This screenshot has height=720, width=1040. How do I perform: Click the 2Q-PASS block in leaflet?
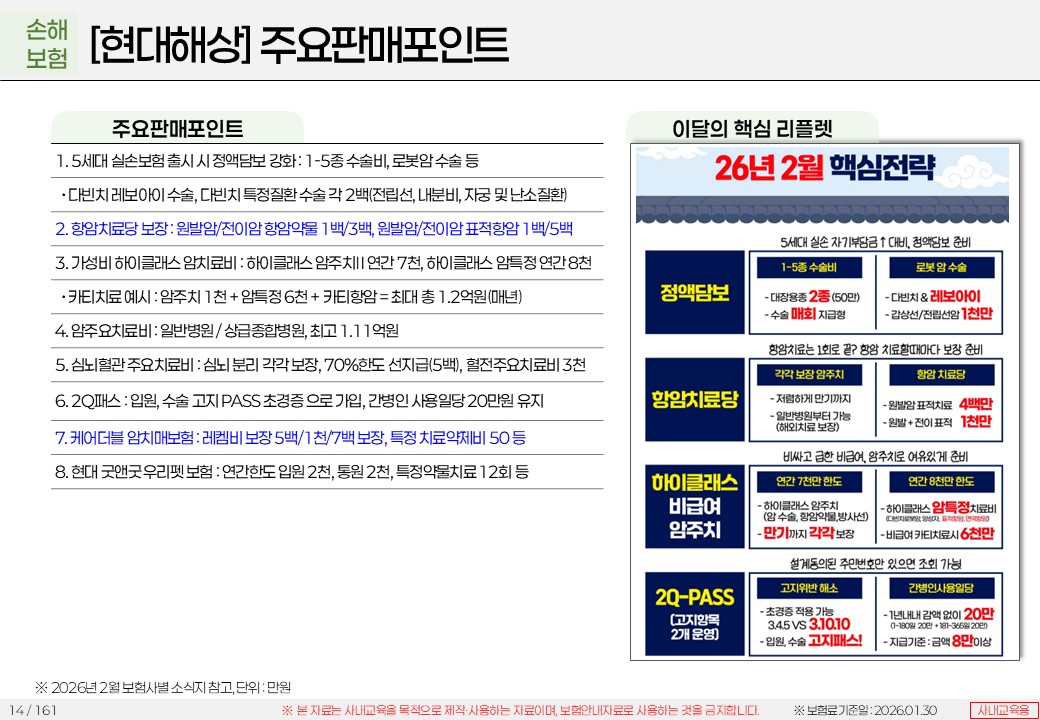pyautogui.click(x=694, y=610)
